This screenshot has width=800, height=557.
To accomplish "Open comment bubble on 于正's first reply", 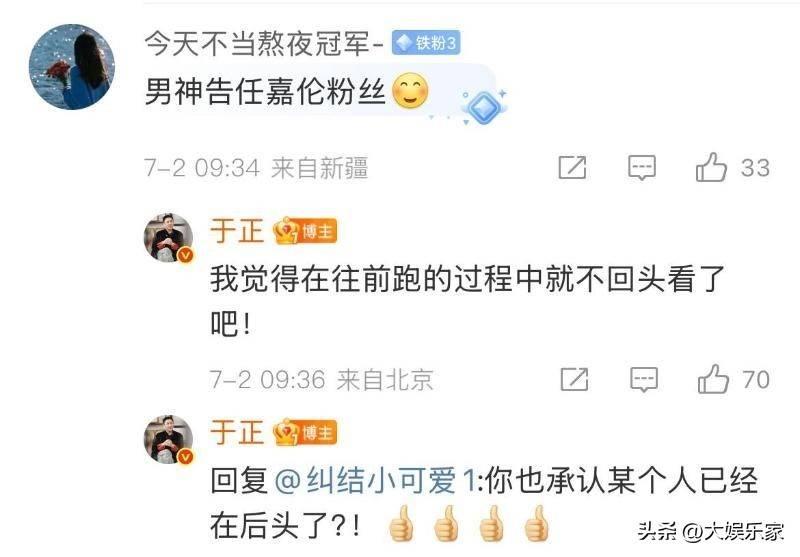I will coord(644,379).
